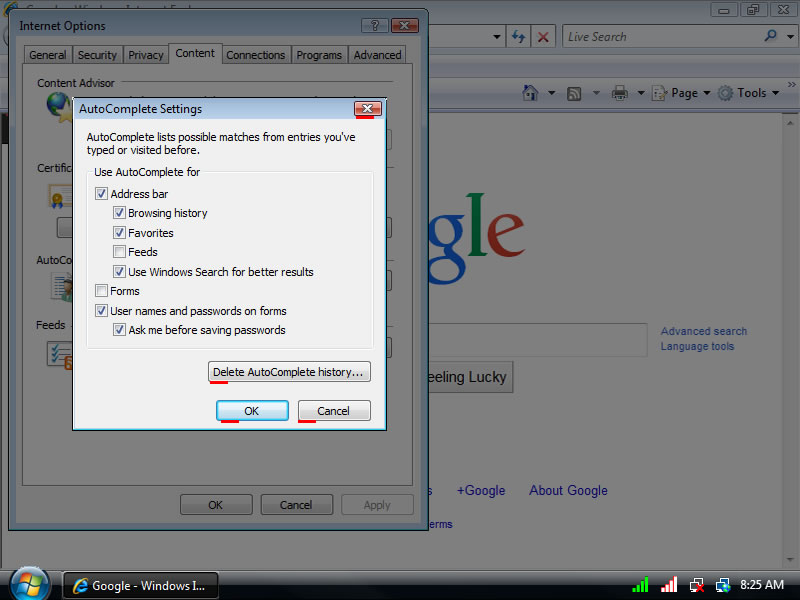Uncheck Browsing history checkbox
This screenshot has height=600, width=800.
[x=120, y=213]
